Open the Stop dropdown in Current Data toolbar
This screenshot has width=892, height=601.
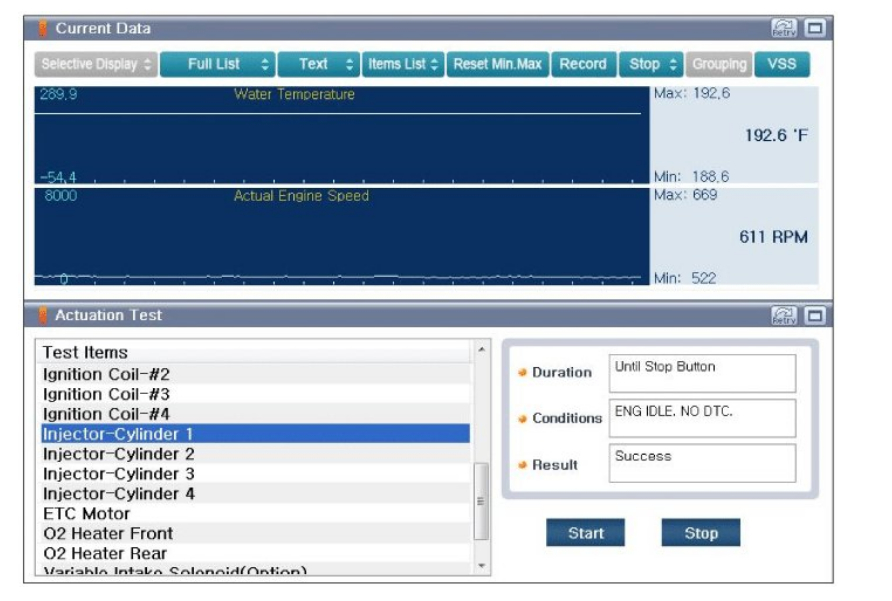point(651,64)
